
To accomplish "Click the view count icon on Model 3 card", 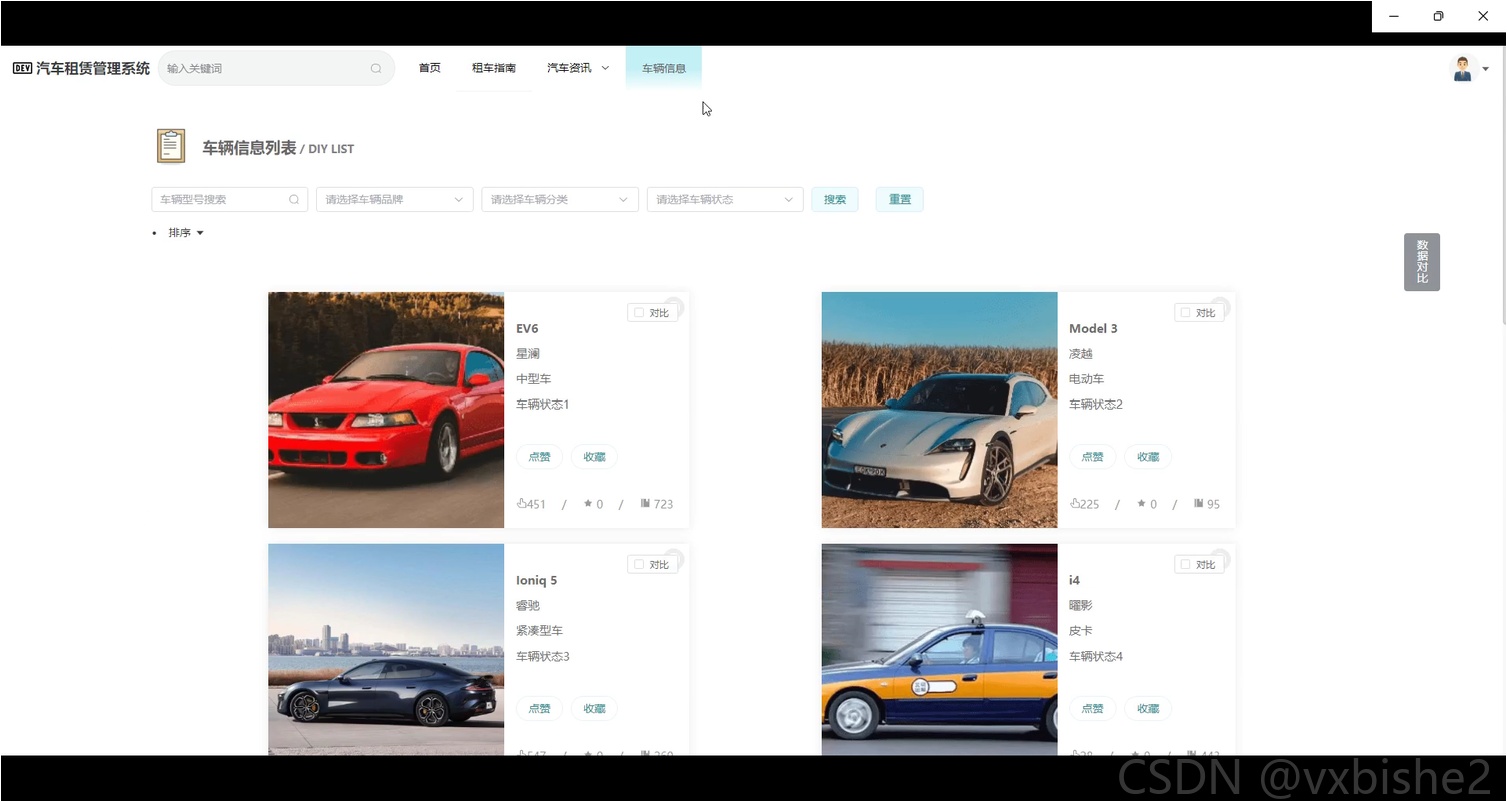I will point(1199,504).
